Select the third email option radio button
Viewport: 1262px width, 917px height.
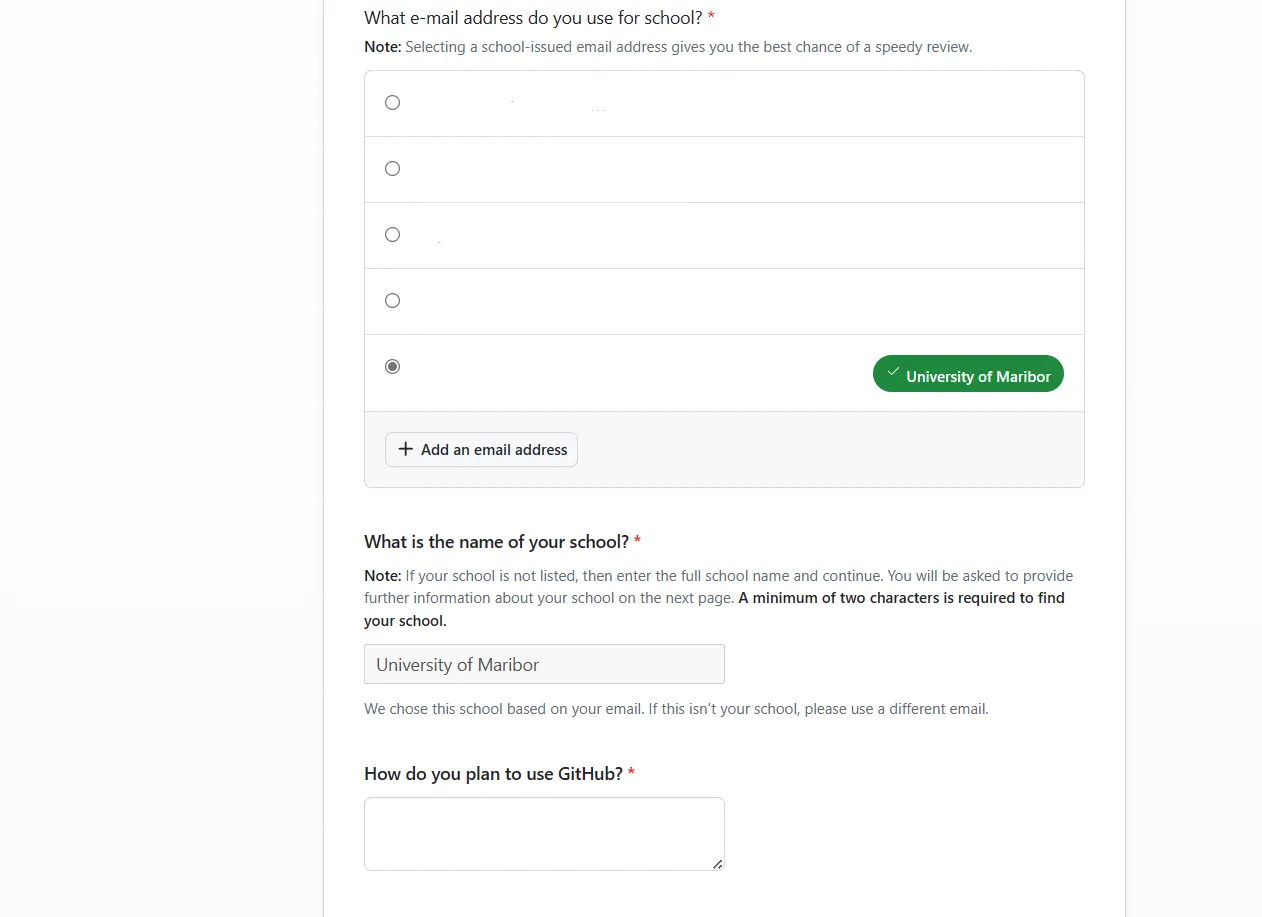[392, 235]
